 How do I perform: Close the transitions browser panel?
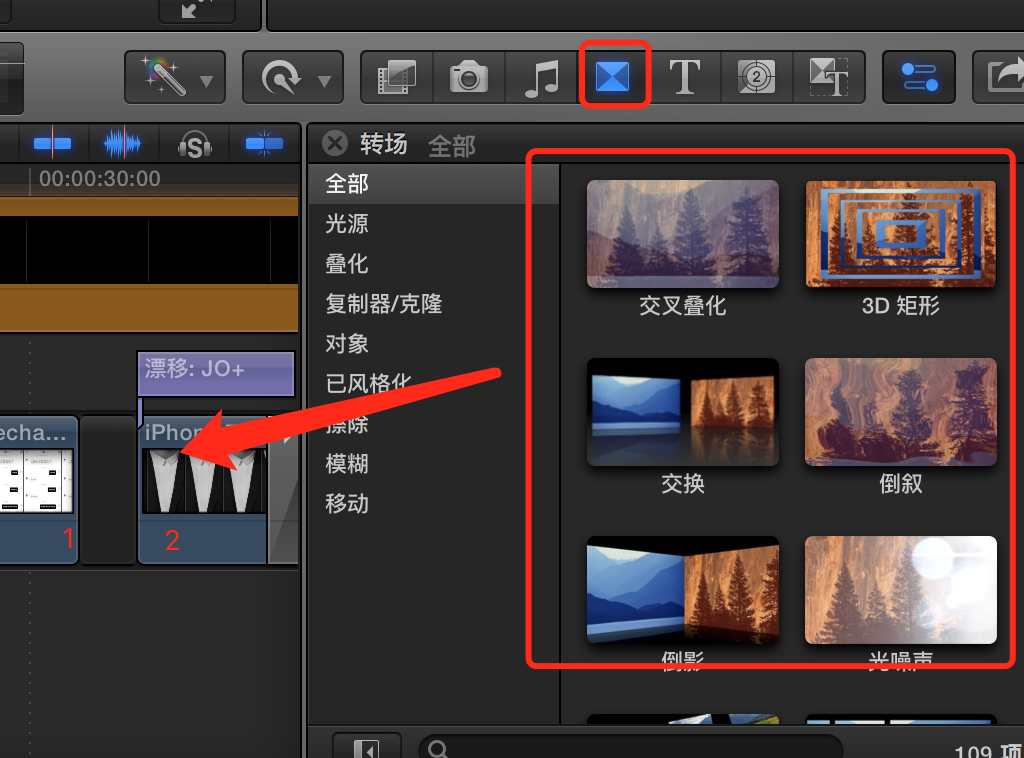tap(335, 143)
